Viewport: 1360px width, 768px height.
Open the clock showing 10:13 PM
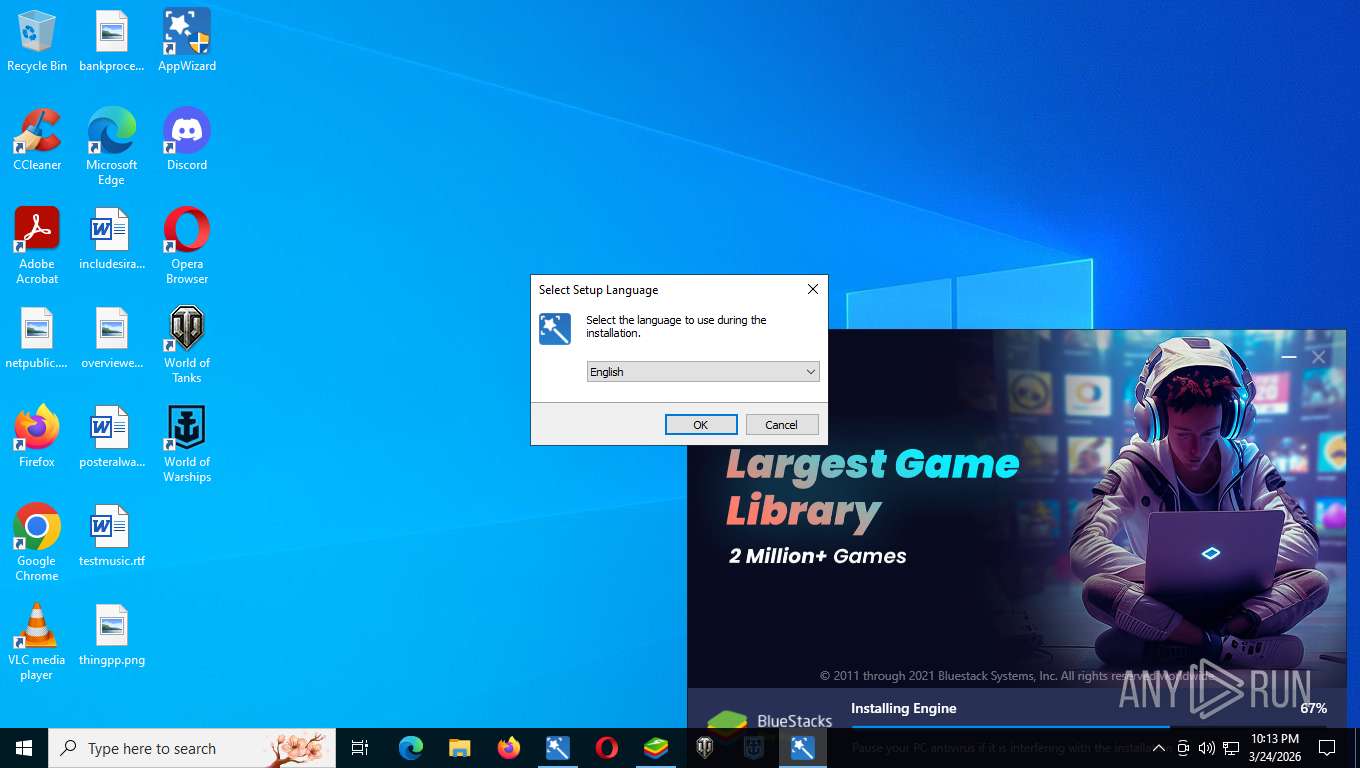(1275, 748)
